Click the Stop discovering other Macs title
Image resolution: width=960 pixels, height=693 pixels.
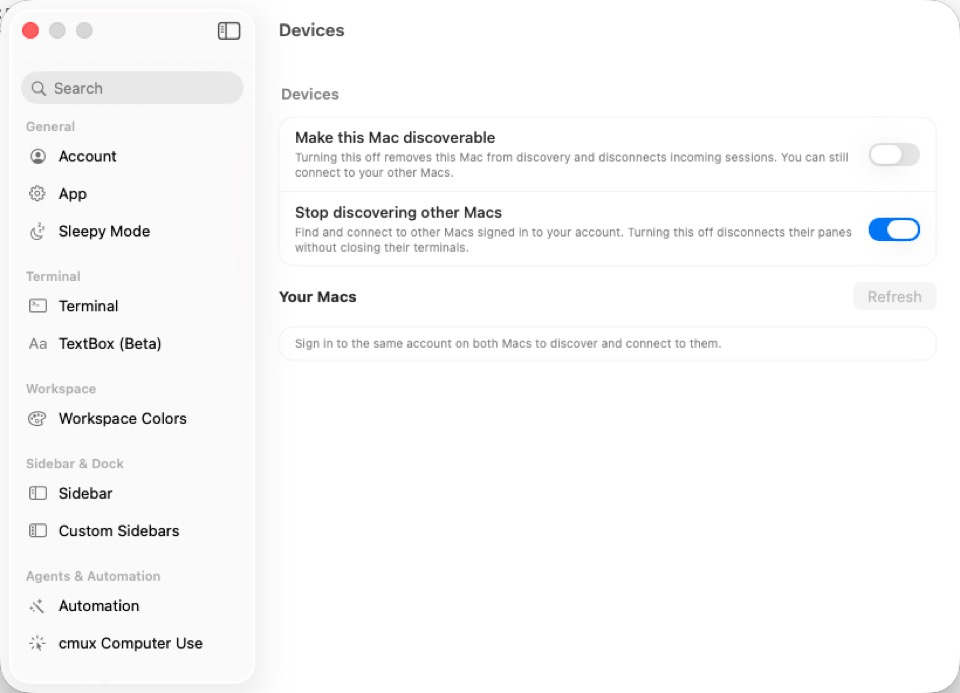pos(399,212)
